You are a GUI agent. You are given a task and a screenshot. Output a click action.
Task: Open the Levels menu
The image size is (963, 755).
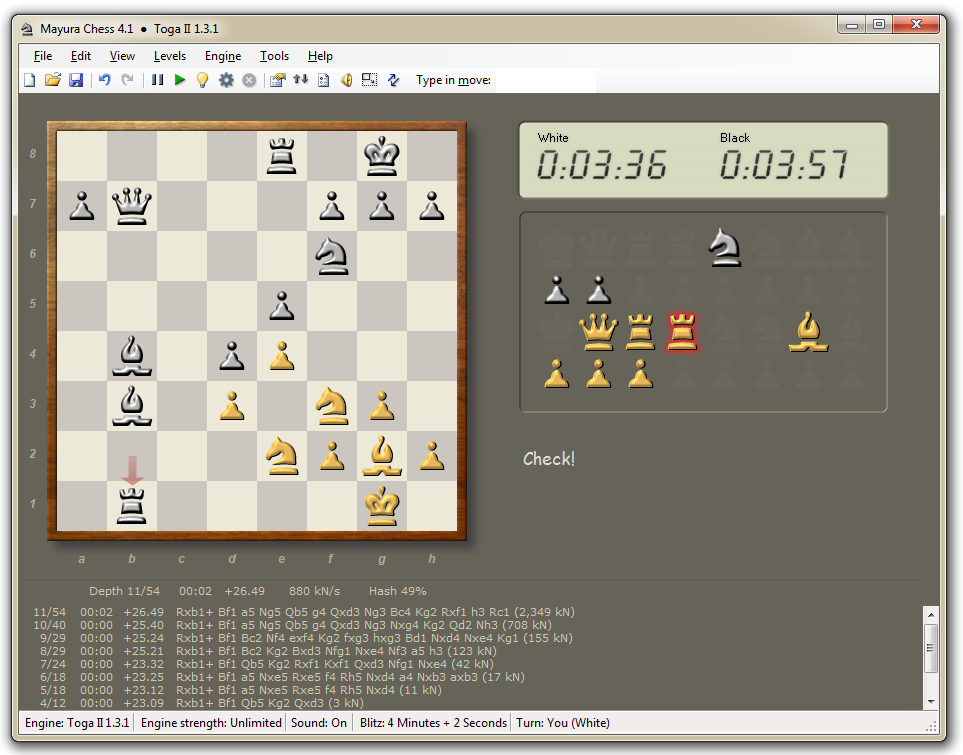(170, 56)
